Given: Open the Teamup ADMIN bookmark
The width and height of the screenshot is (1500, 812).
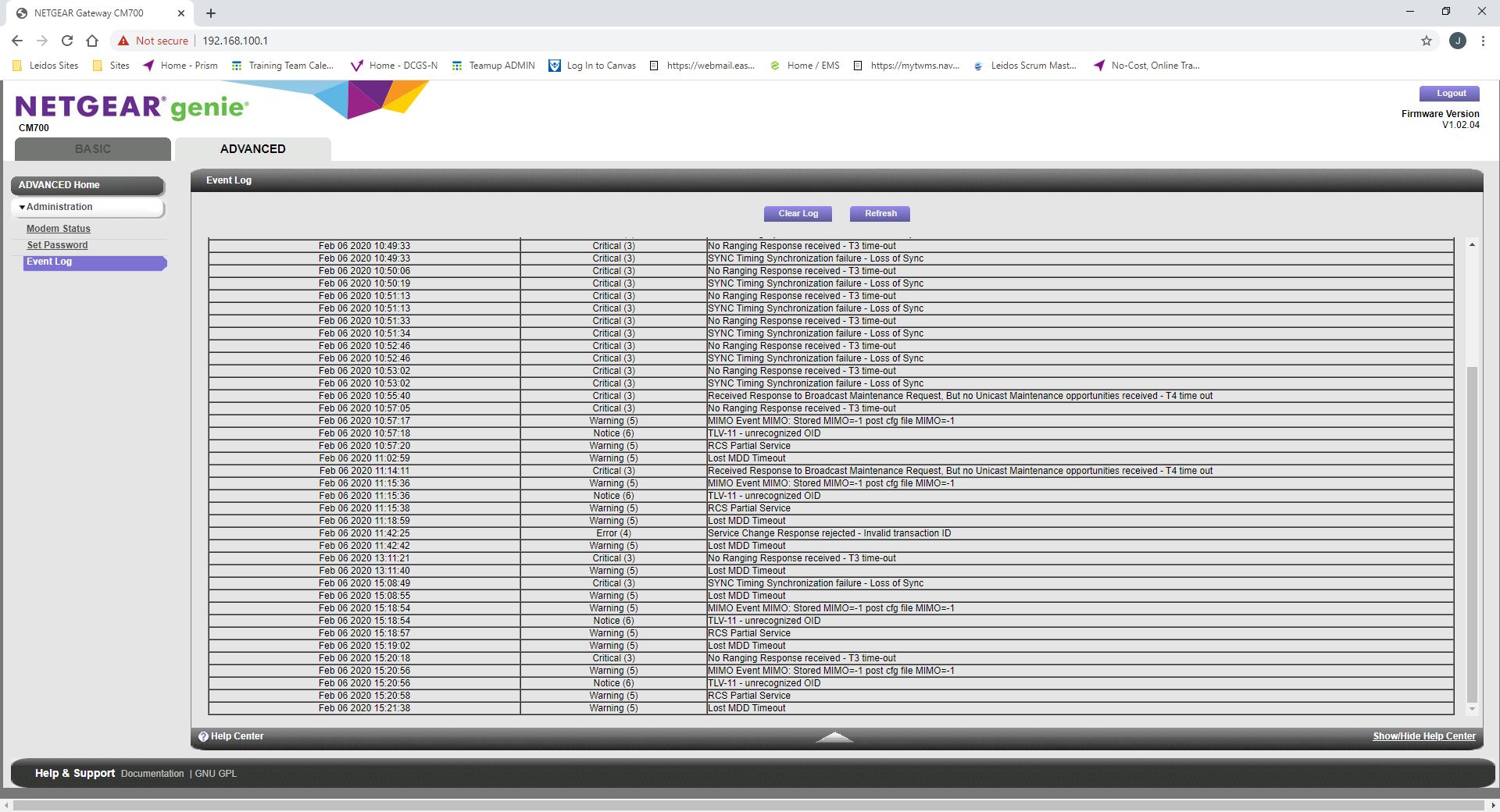Looking at the screenshot, I should click(493, 66).
